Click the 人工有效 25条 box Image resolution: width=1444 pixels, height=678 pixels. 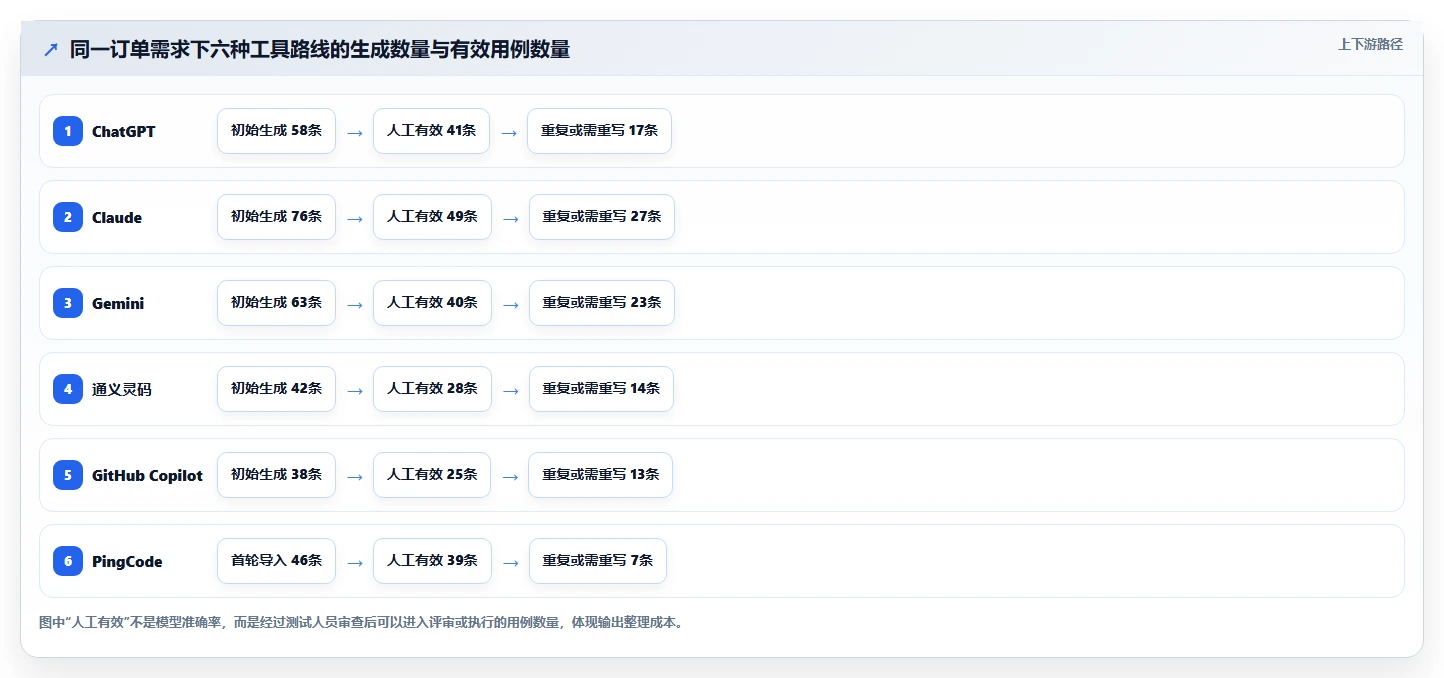coord(432,475)
